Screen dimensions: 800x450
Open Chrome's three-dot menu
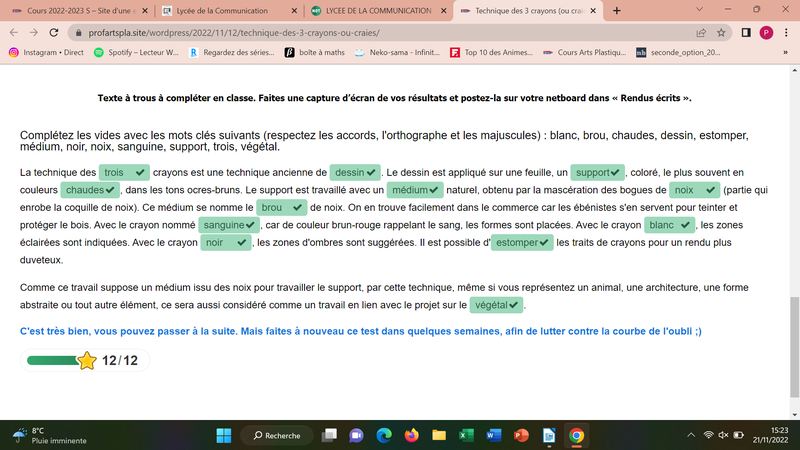(787, 32)
